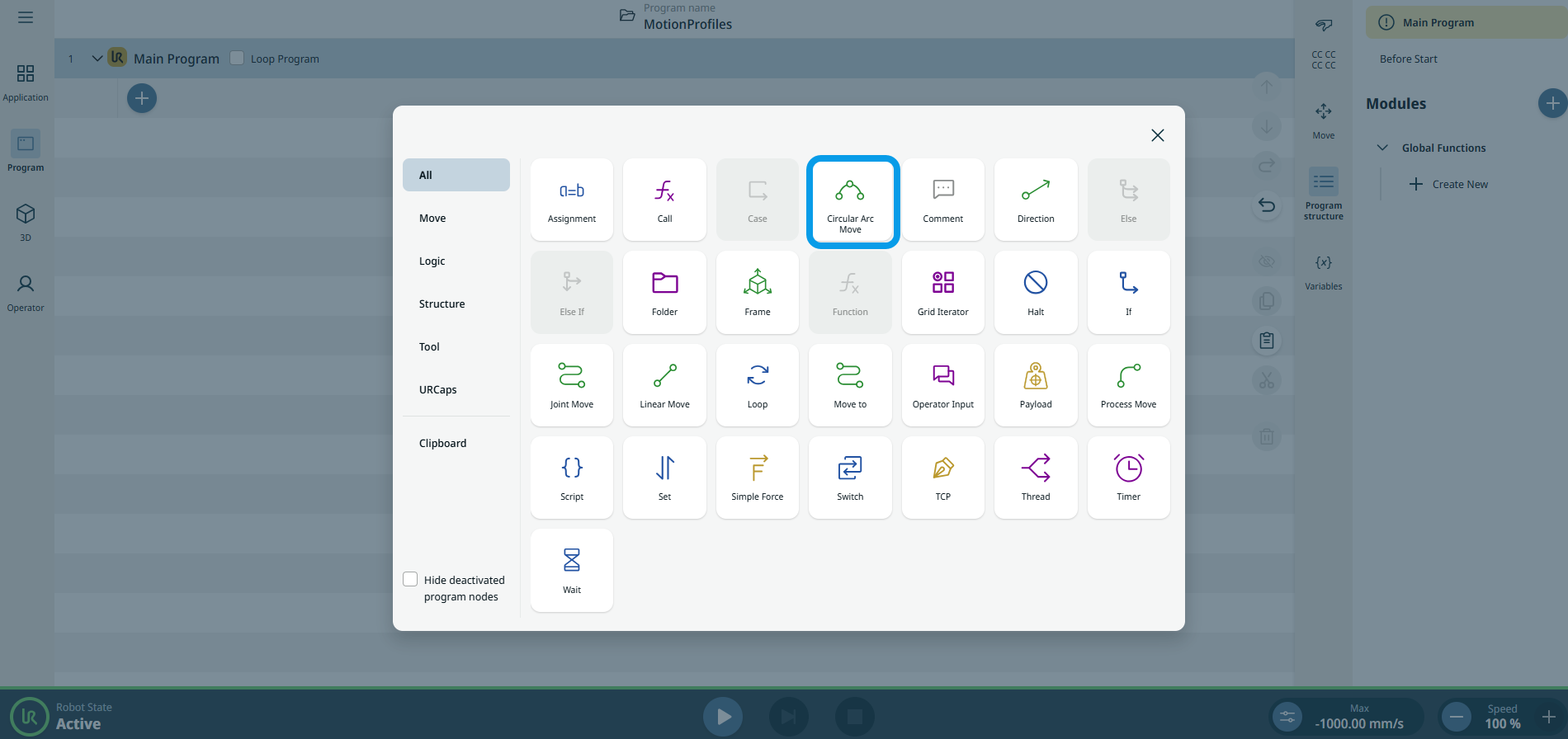Collapse the Main Program tree row
Viewport: 1568px width, 739px height.
pos(97,59)
